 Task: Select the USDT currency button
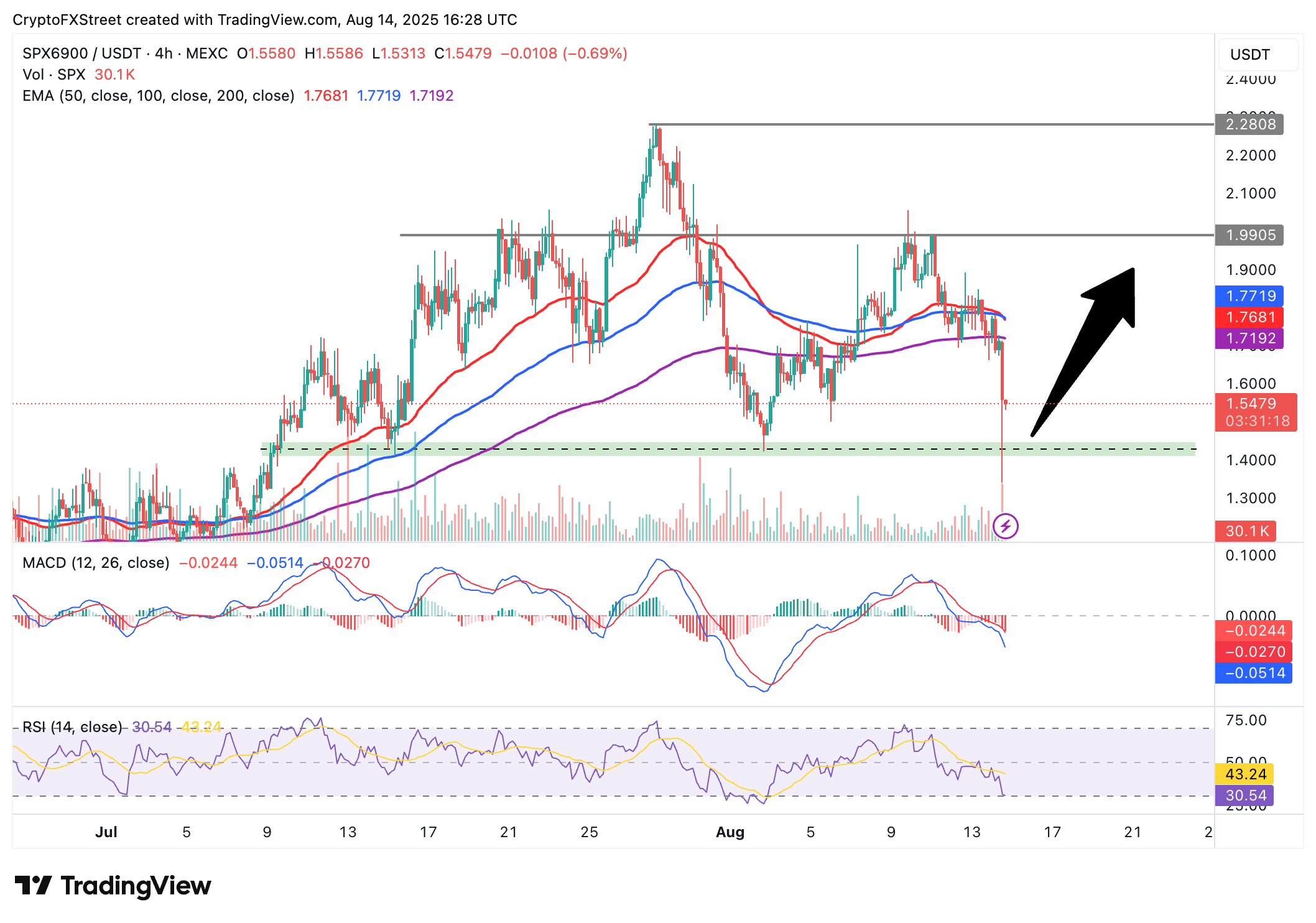pyautogui.click(x=1258, y=55)
